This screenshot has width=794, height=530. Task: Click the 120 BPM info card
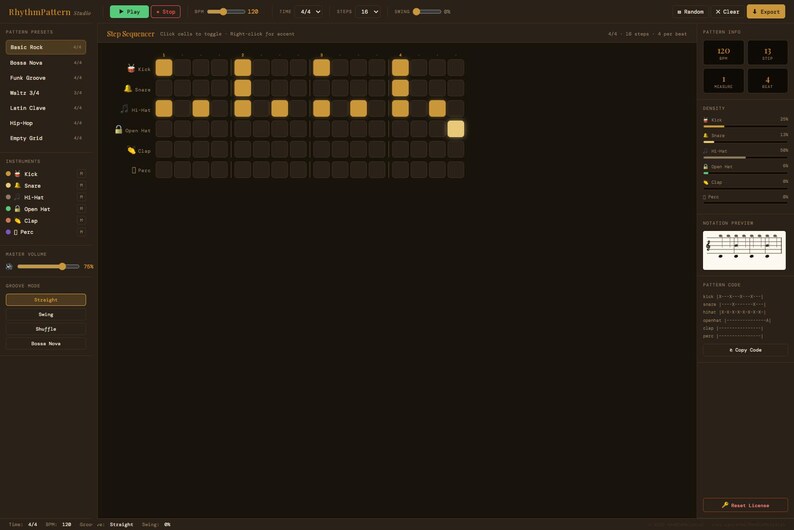pyautogui.click(x=724, y=53)
